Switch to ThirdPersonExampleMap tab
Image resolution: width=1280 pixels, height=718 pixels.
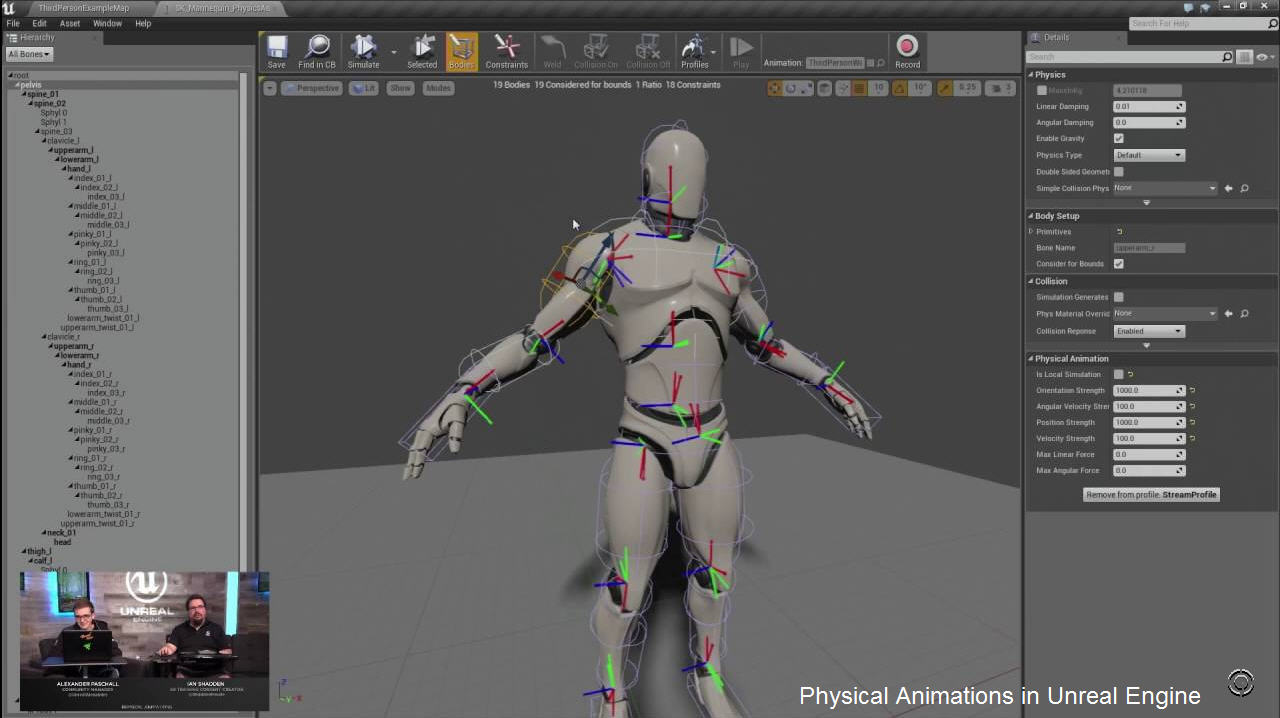(84, 8)
